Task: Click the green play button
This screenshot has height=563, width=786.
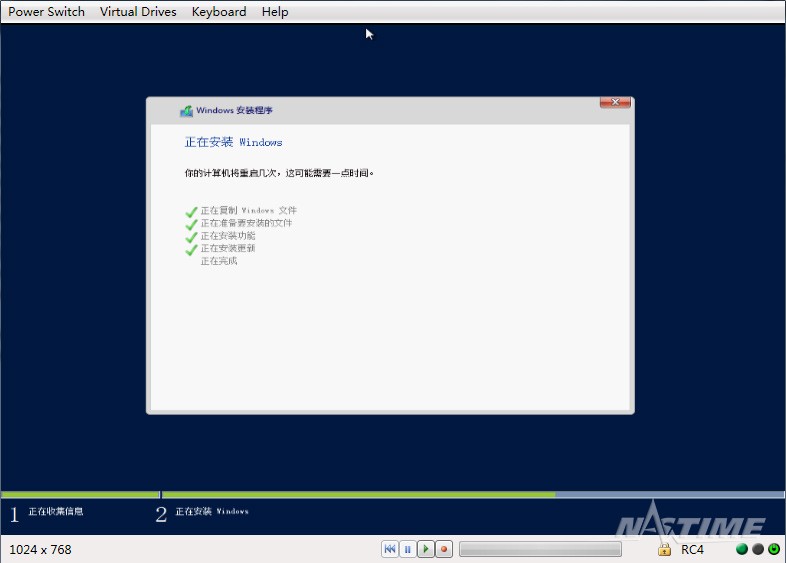Action: 426,549
